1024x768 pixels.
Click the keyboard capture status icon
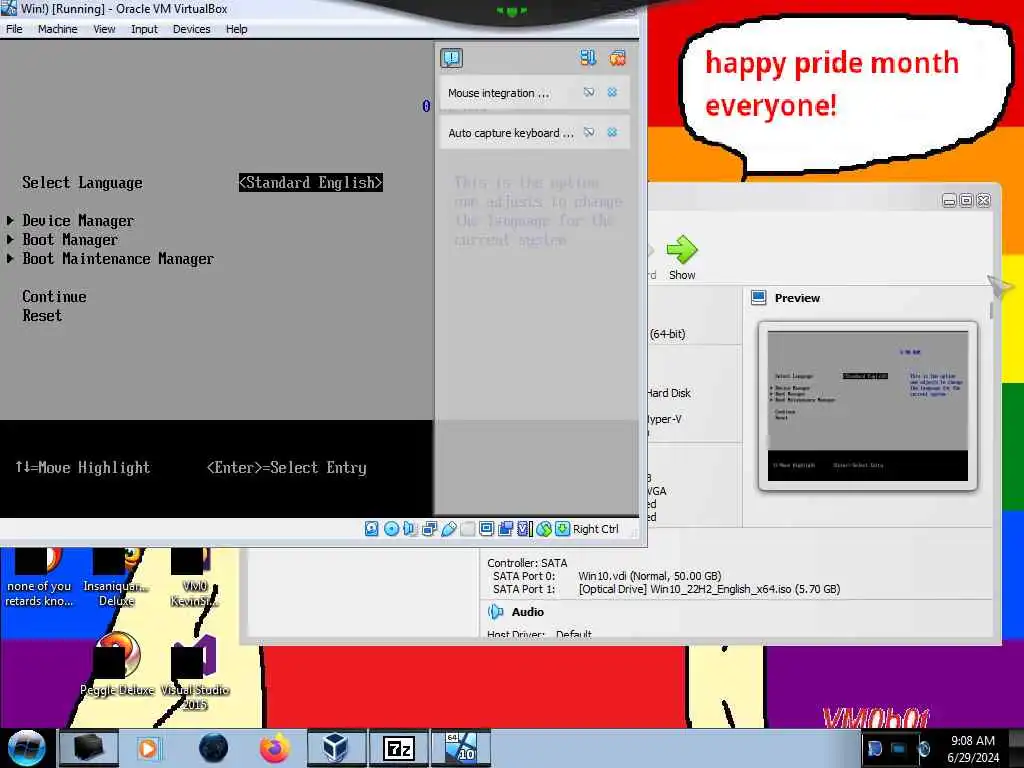[x=562, y=529]
